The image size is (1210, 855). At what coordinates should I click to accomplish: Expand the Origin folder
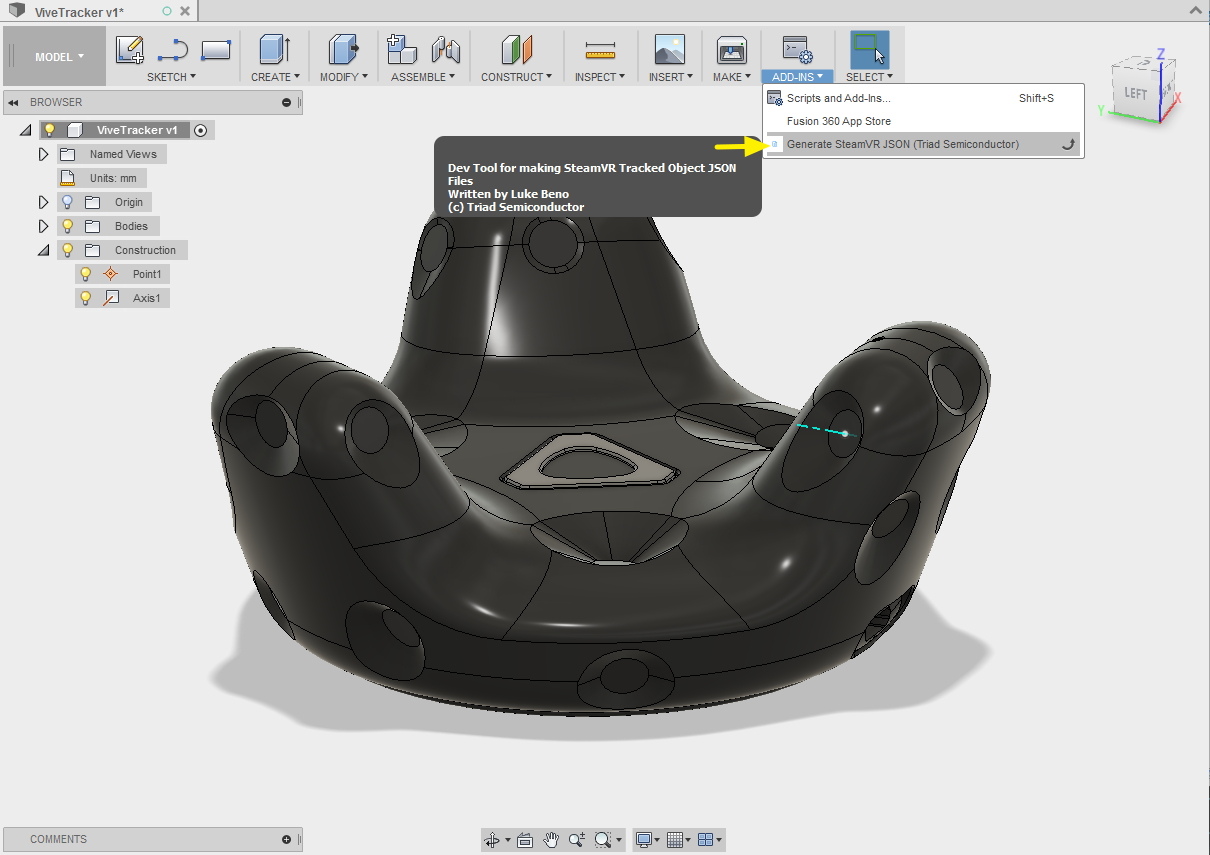[x=43, y=202]
